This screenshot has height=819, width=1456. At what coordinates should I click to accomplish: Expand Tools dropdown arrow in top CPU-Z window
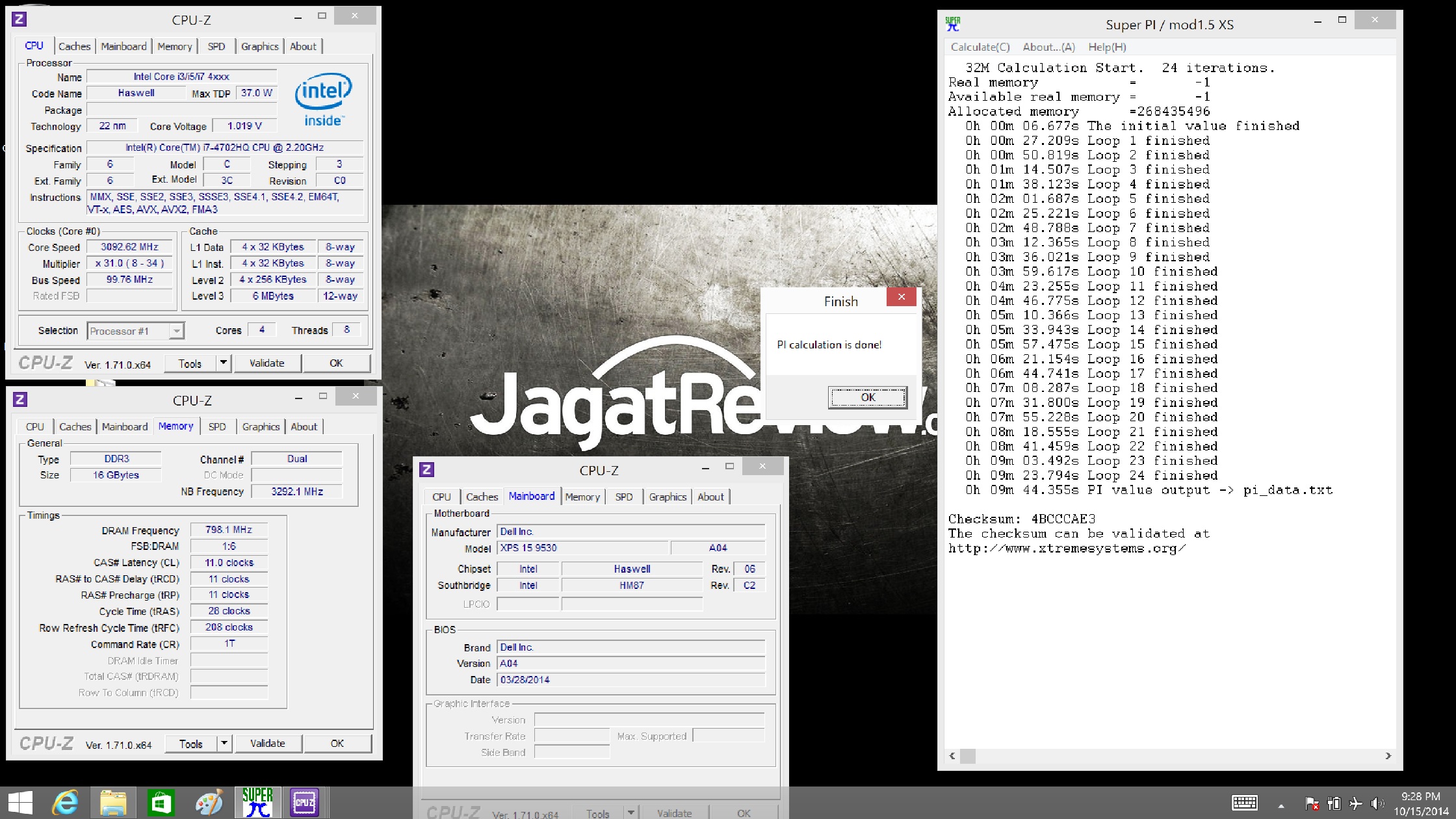pyautogui.click(x=223, y=363)
